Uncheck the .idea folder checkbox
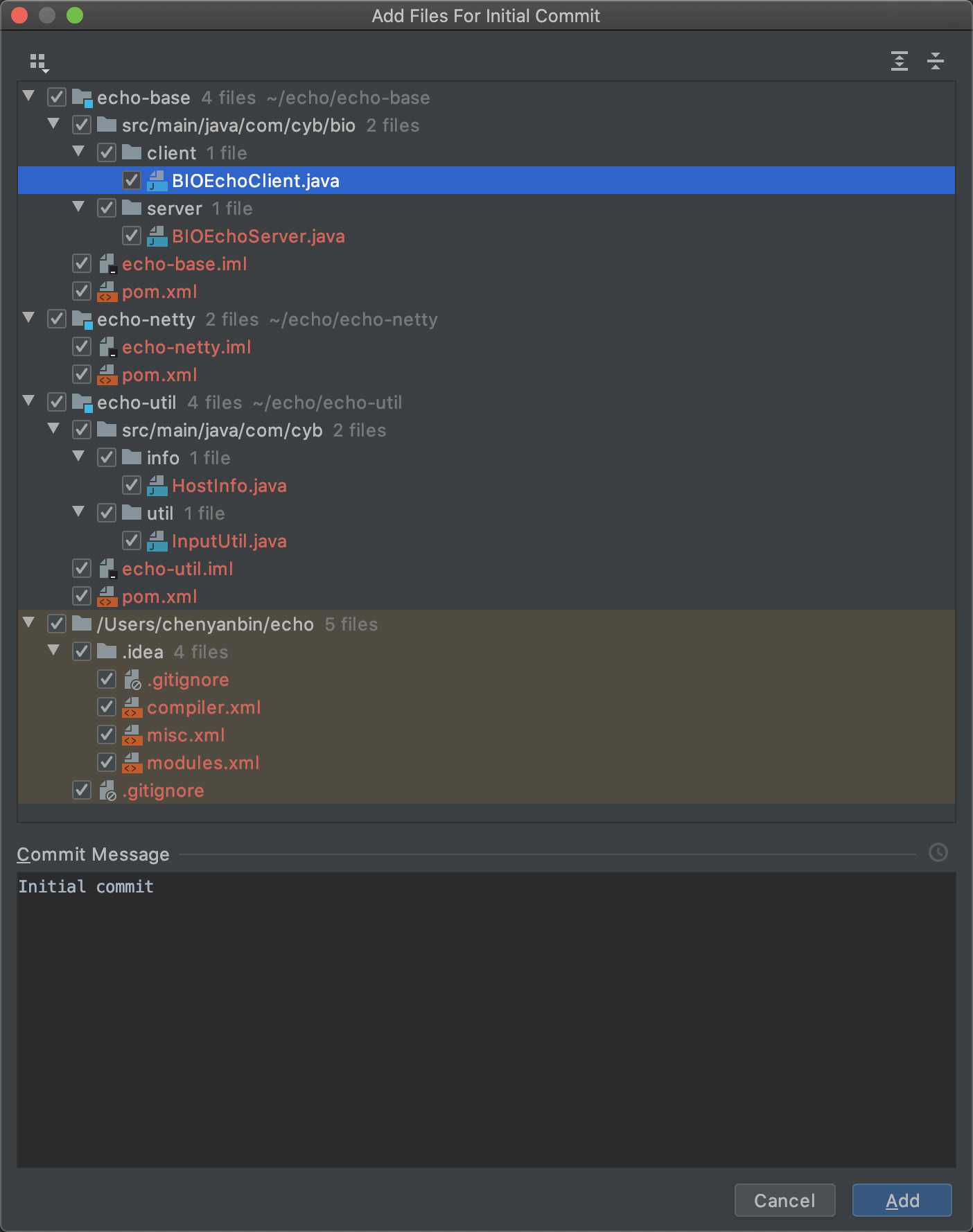The height and width of the screenshot is (1232, 973). click(x=82, y=651)
